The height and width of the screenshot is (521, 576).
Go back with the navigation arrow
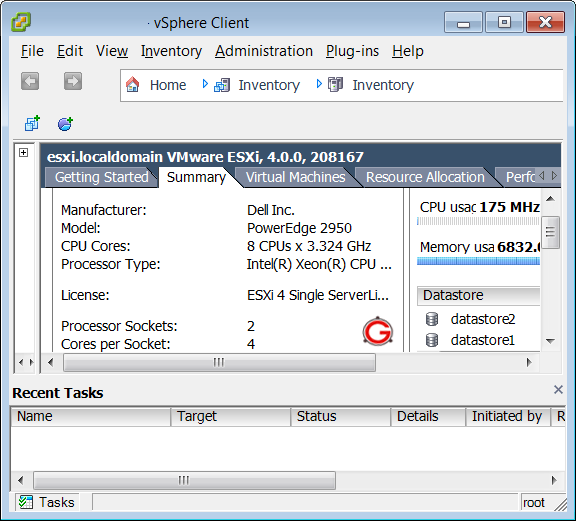pyautogui.click(x=30, y=81)
